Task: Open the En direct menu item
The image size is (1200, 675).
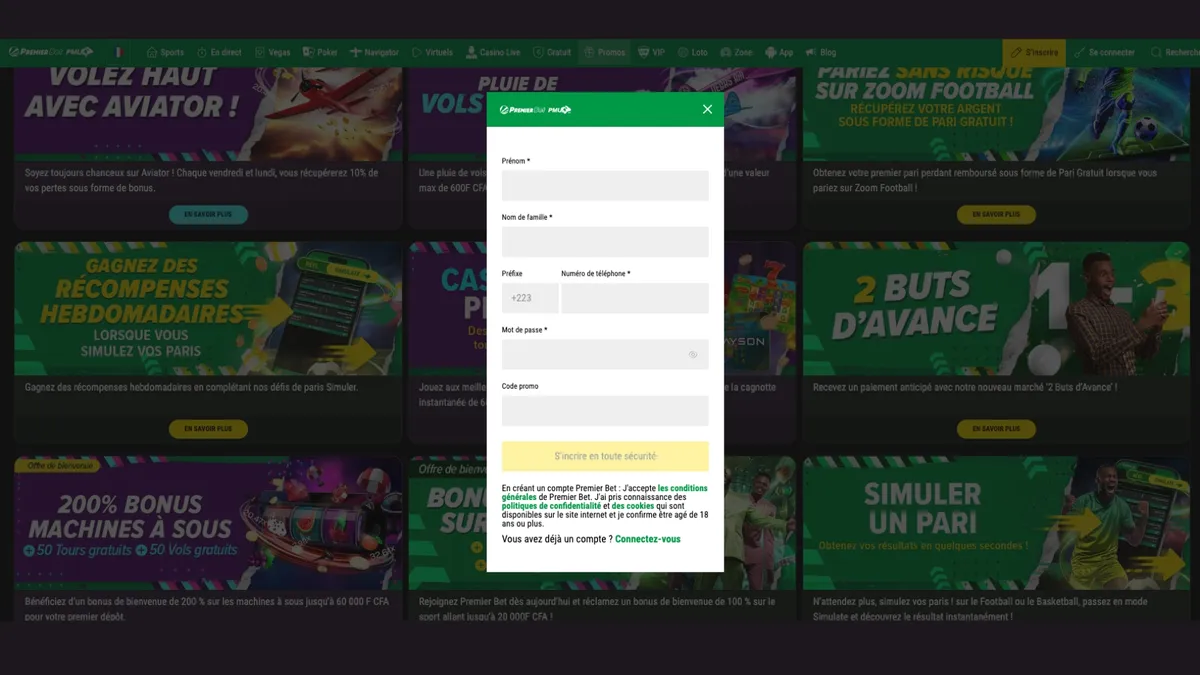Action: point(220,52)
